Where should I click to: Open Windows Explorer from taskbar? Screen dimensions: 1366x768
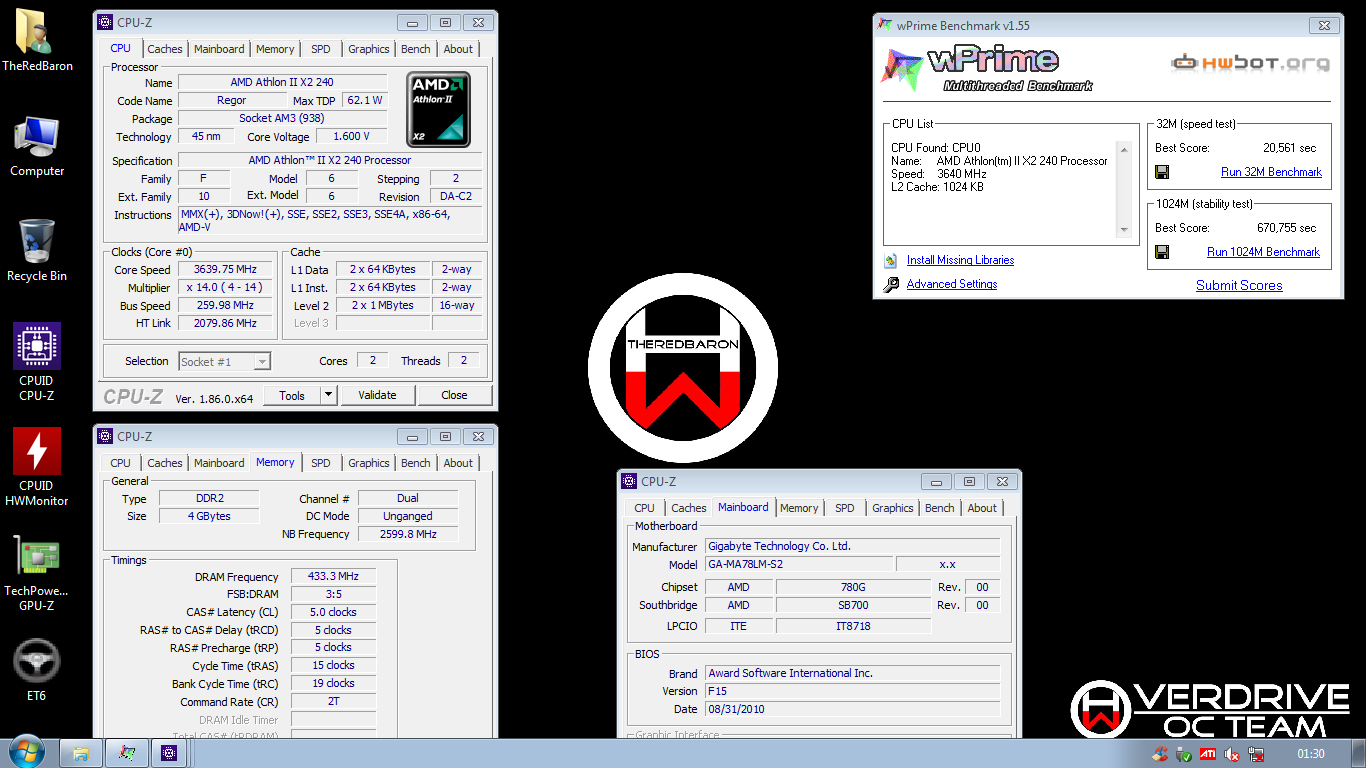tap(81, 753)
